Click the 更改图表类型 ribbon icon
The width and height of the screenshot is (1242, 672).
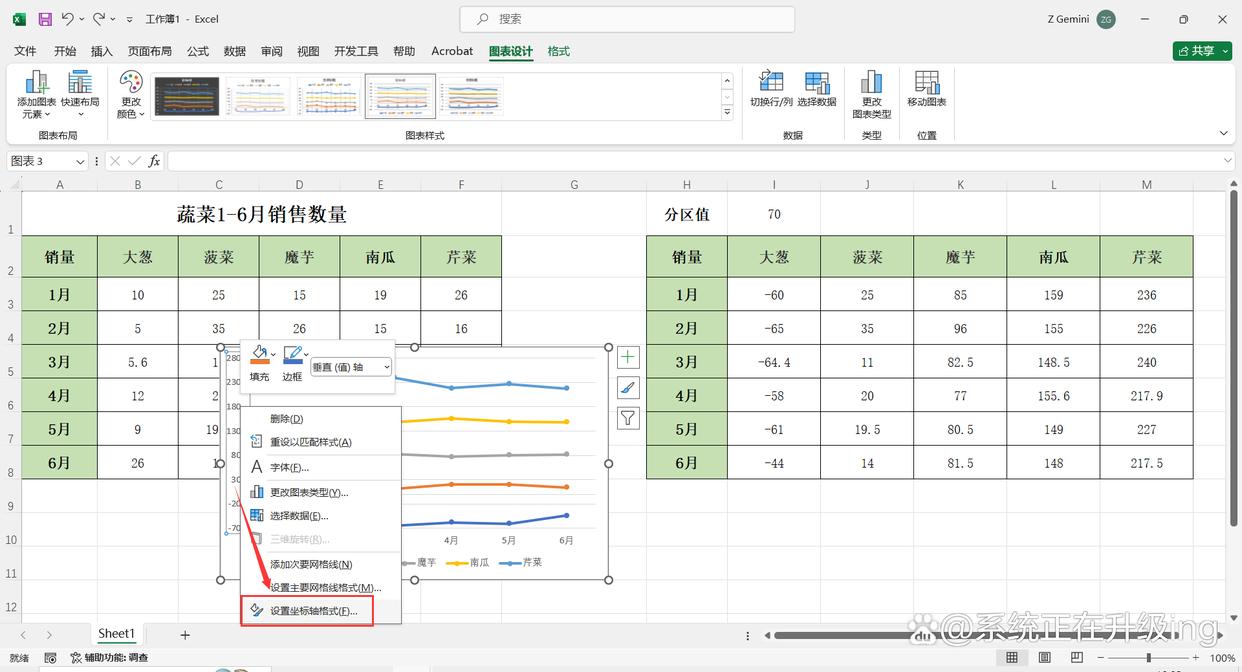point(872,95)
